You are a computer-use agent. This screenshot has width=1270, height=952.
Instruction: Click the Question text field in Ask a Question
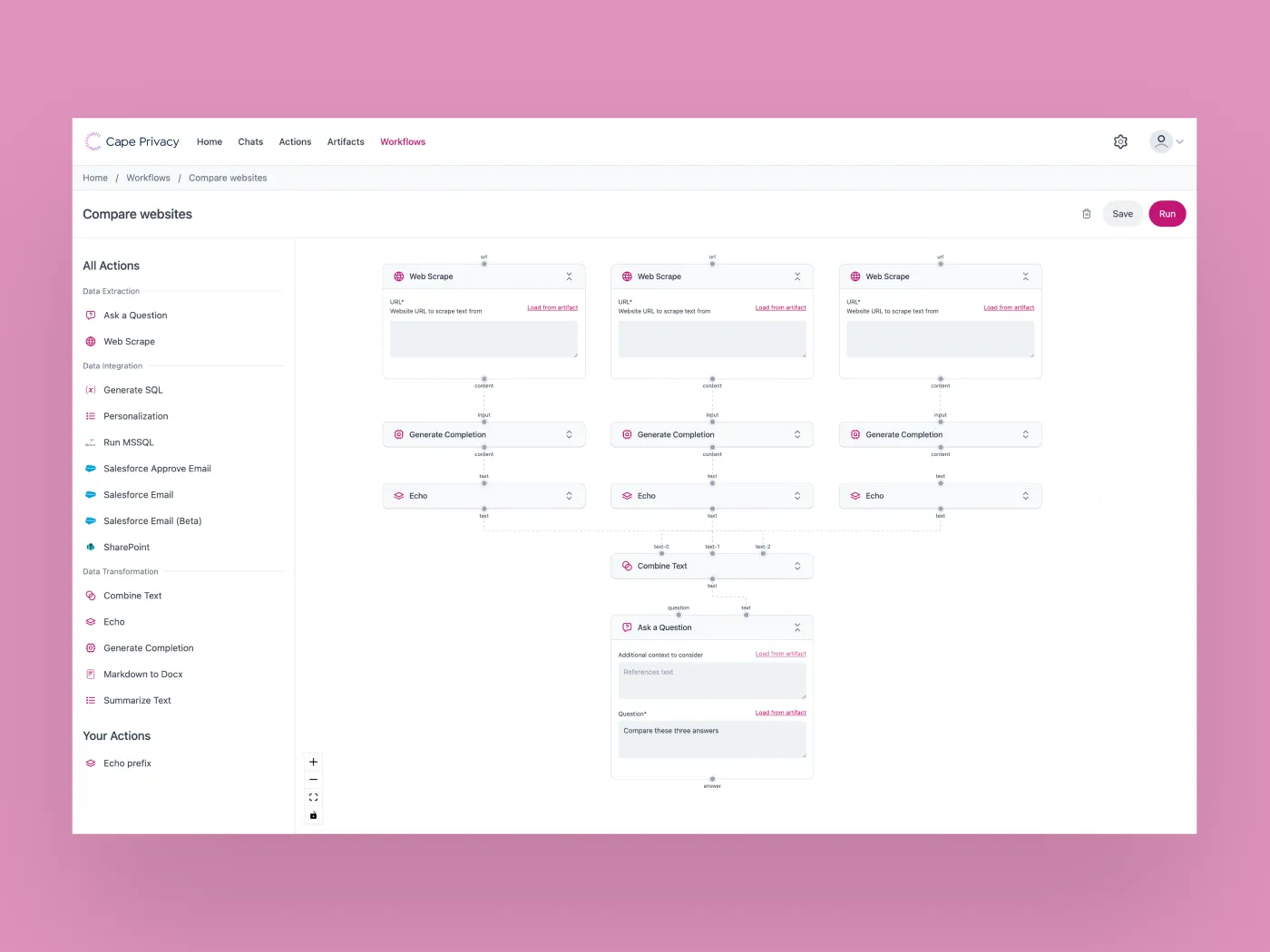(712, 740)
